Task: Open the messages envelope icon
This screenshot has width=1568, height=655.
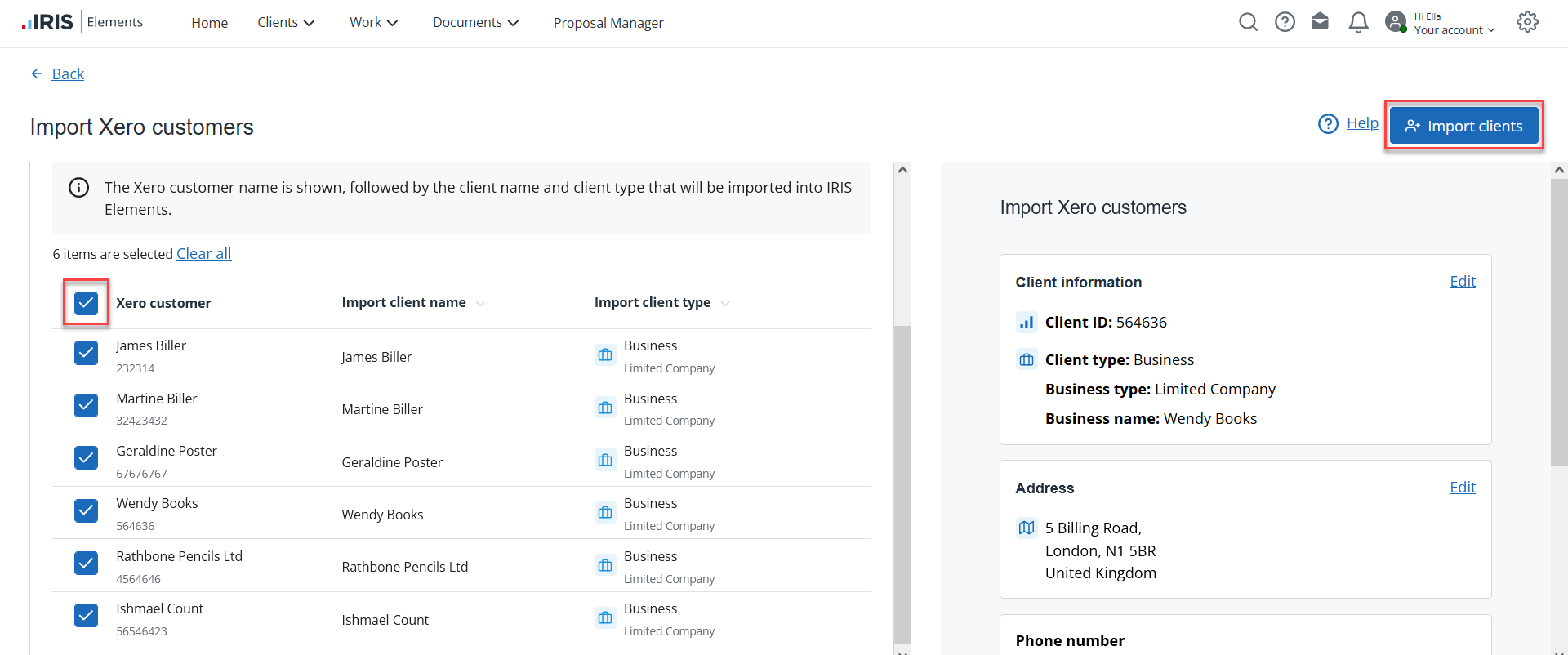Action: pos(1320,22)
